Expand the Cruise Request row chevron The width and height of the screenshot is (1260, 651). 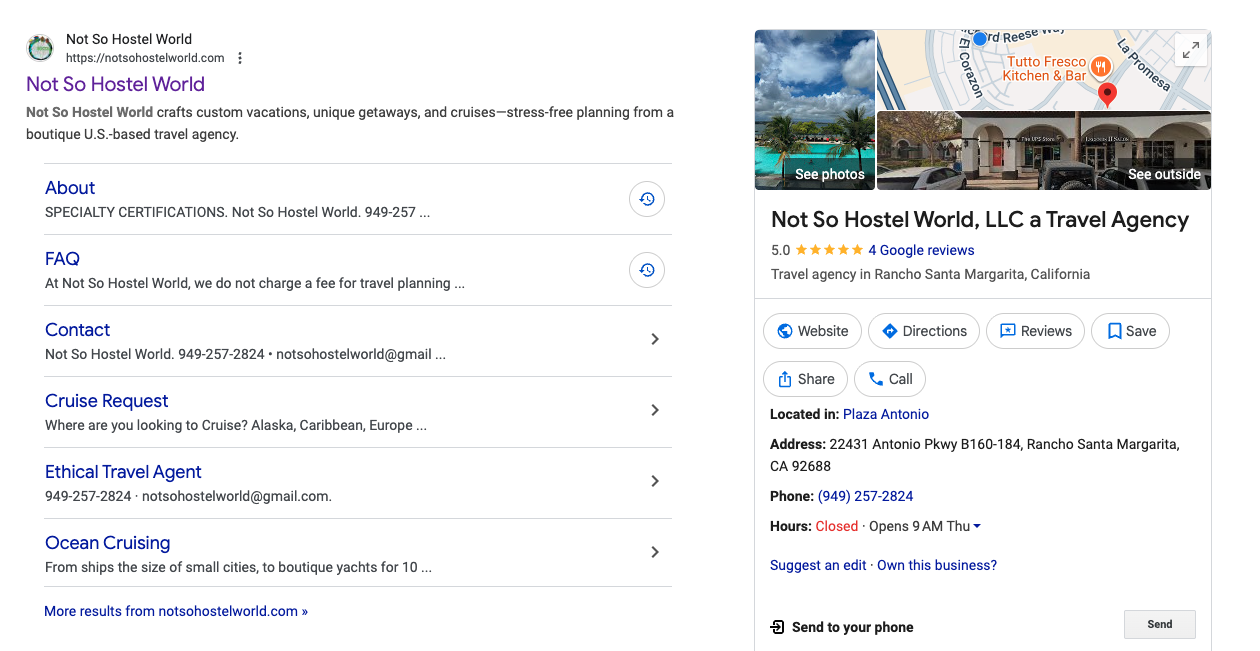655,410
